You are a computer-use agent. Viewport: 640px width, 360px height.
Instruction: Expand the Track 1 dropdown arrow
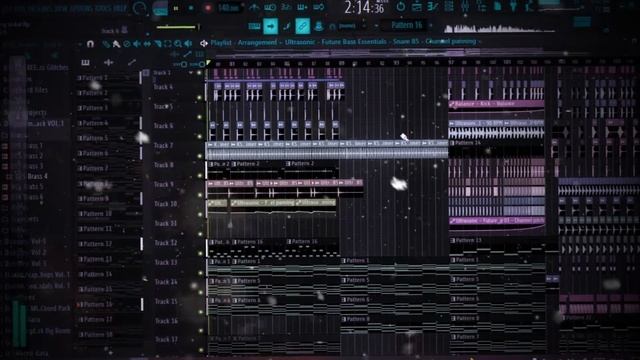click(191, 73)
